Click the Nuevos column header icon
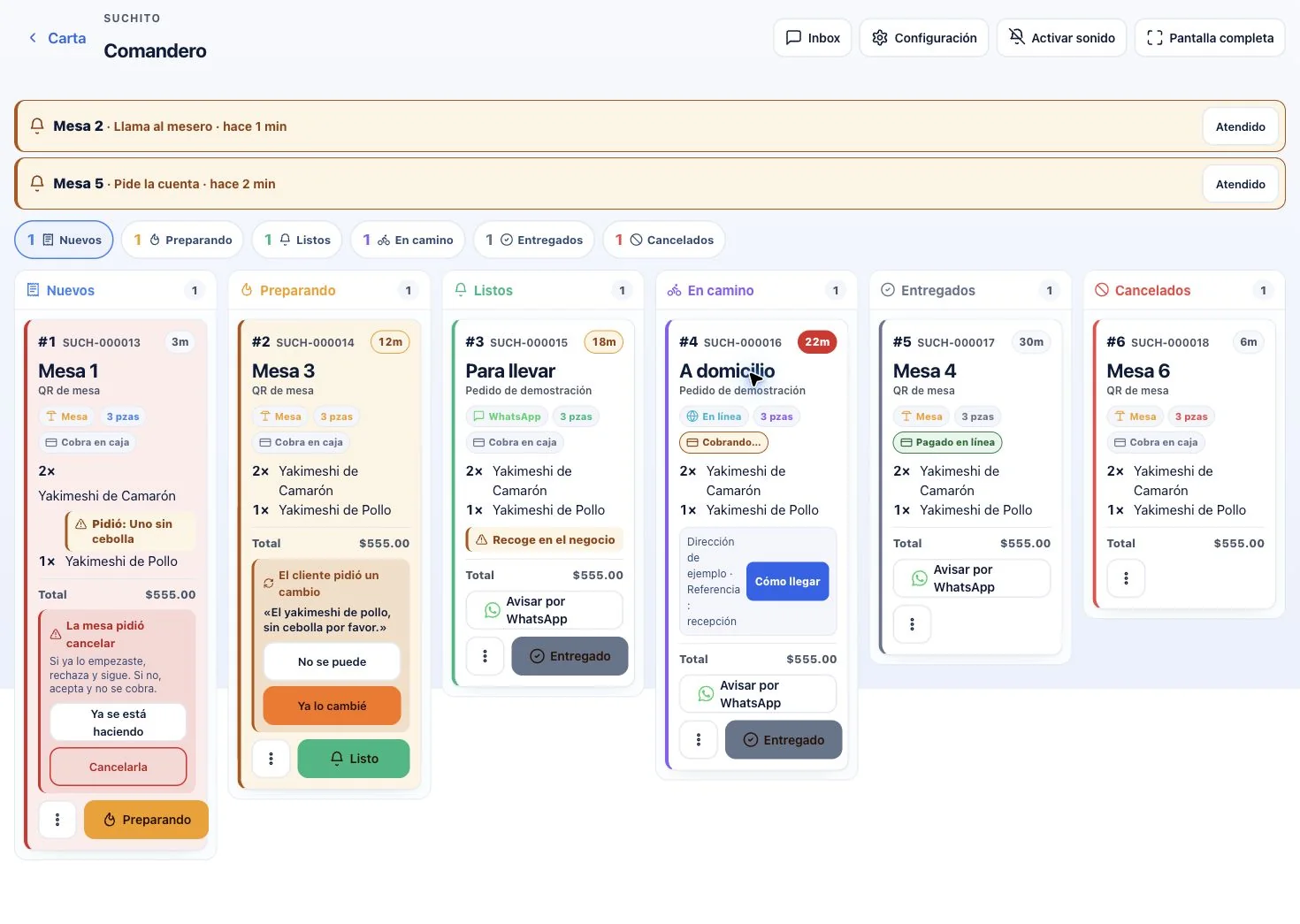Image resolution: width=1300 pixels, height=924 pixels. [34, 290]
